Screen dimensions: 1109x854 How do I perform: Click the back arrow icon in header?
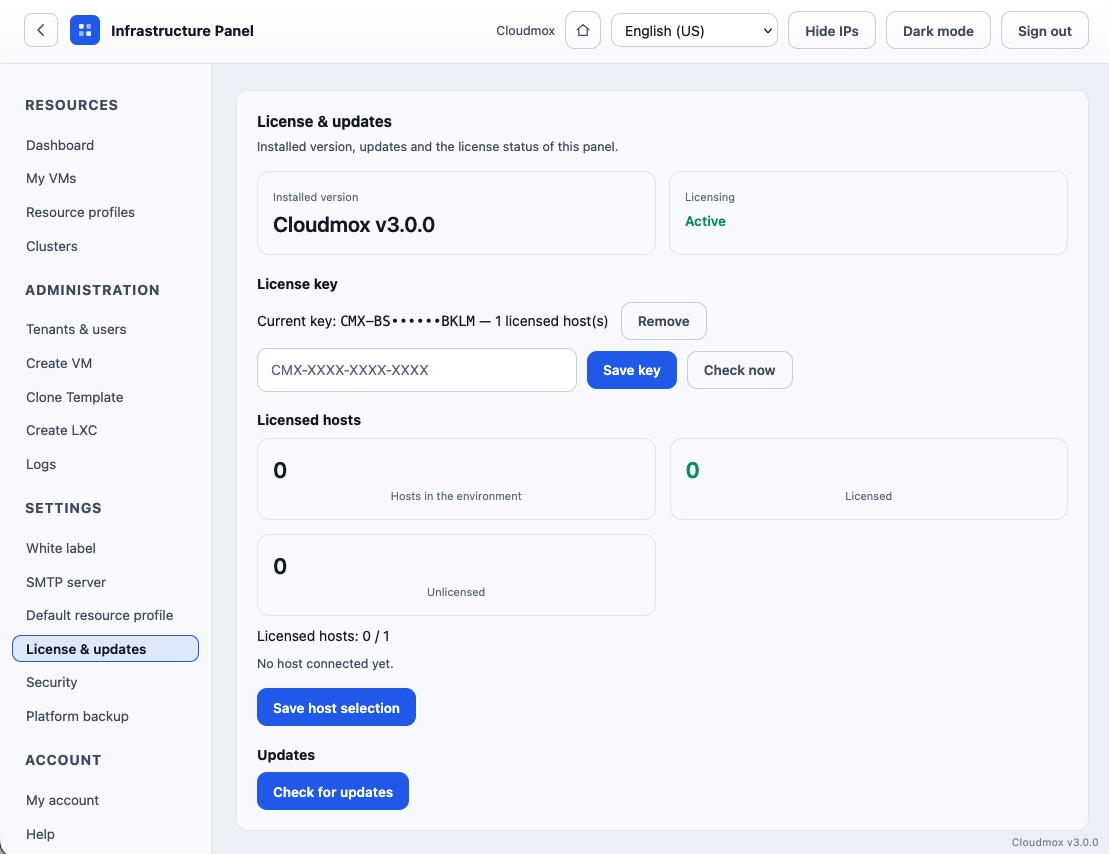[x=41, y=30]
